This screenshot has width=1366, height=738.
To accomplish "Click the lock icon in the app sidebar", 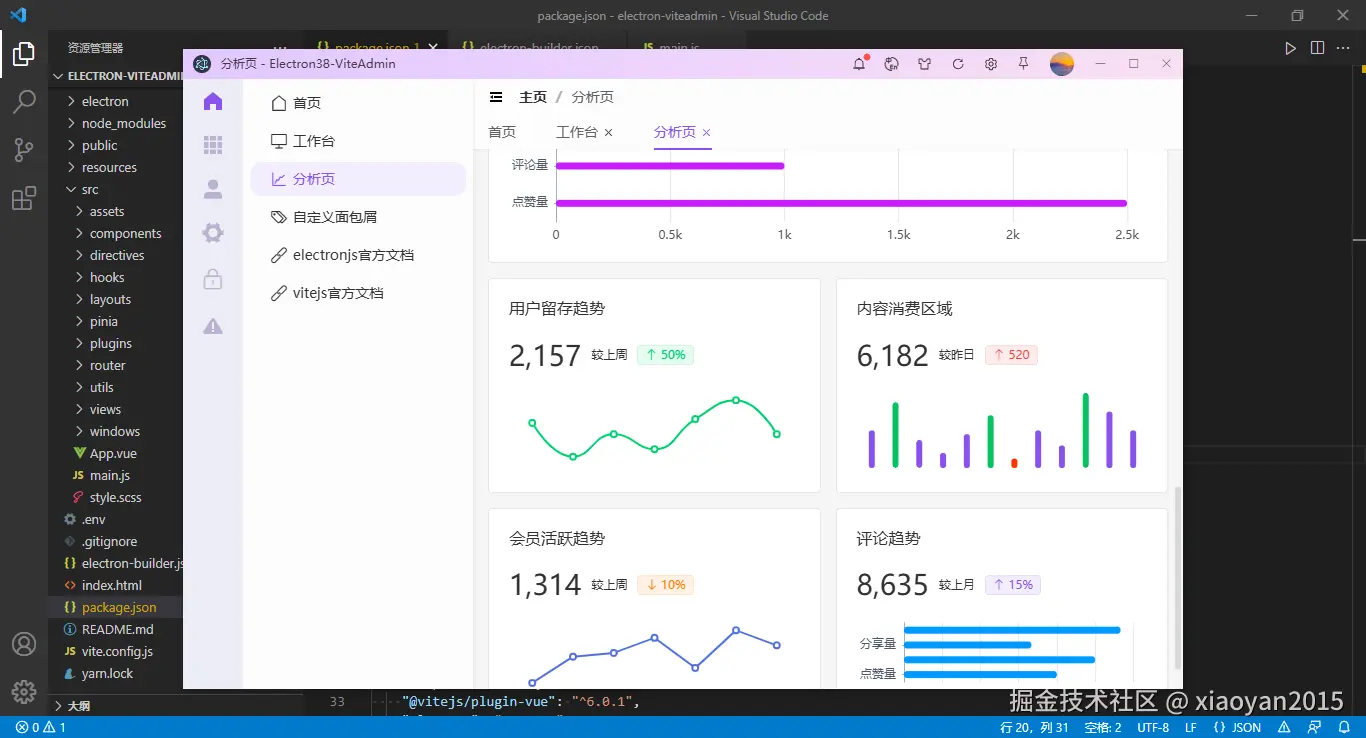I will click(x=213, y=278).
